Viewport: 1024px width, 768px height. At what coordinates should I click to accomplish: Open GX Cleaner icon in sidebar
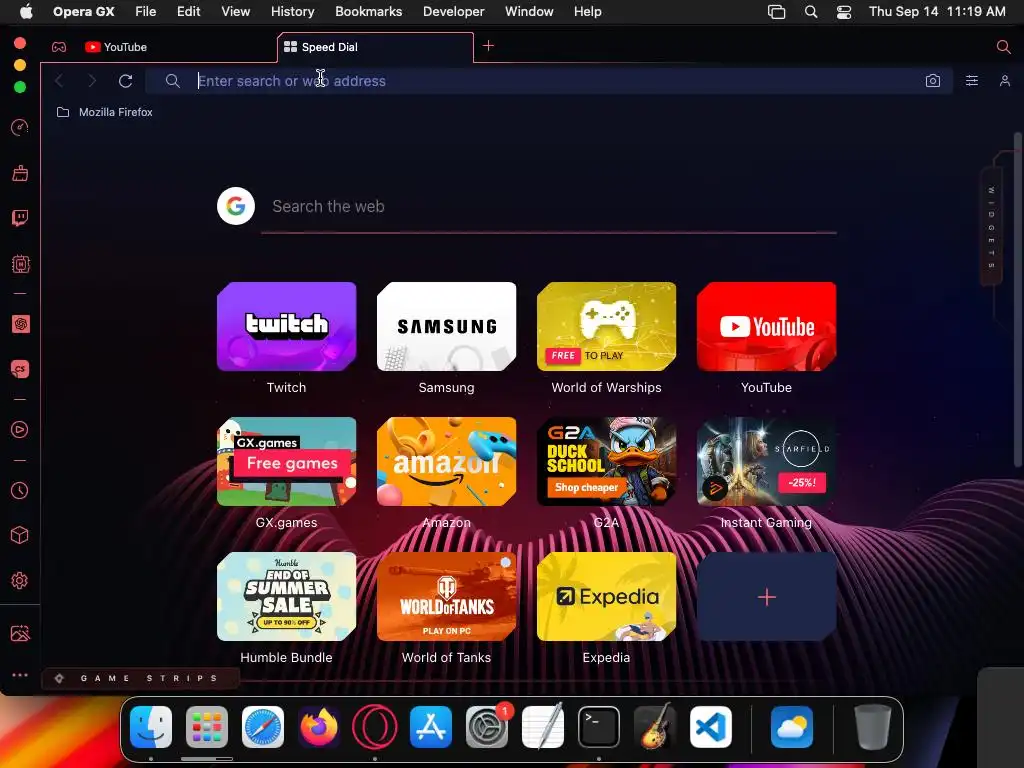coord(20,173)
